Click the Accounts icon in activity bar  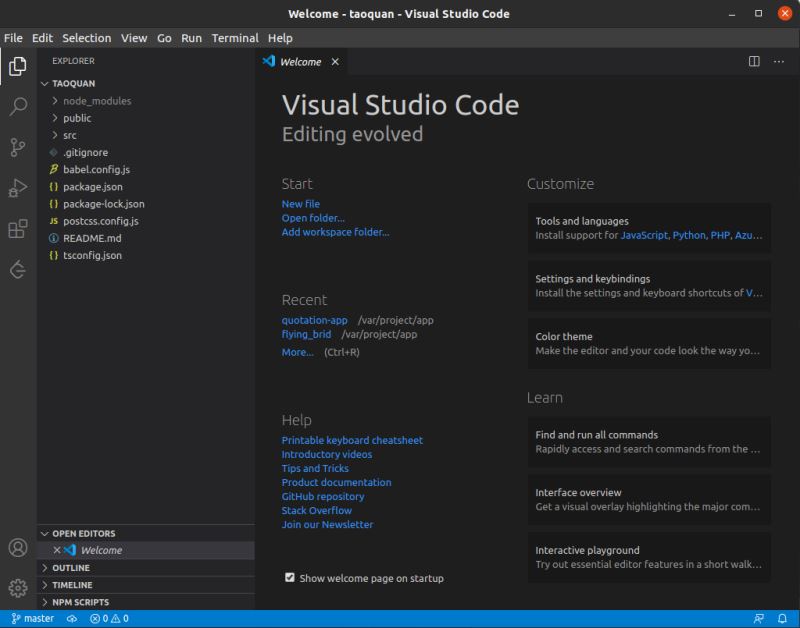[x=18, y=548]
